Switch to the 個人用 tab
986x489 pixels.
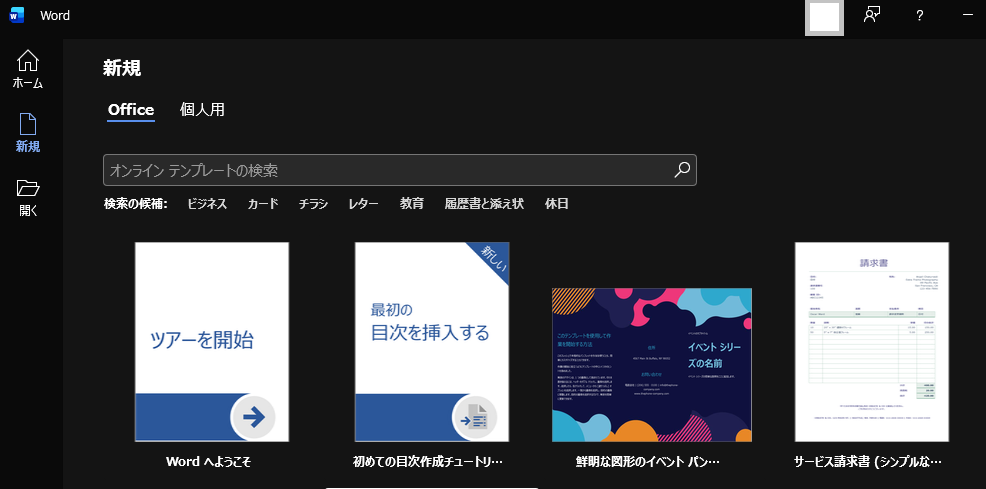coord(202,110)
